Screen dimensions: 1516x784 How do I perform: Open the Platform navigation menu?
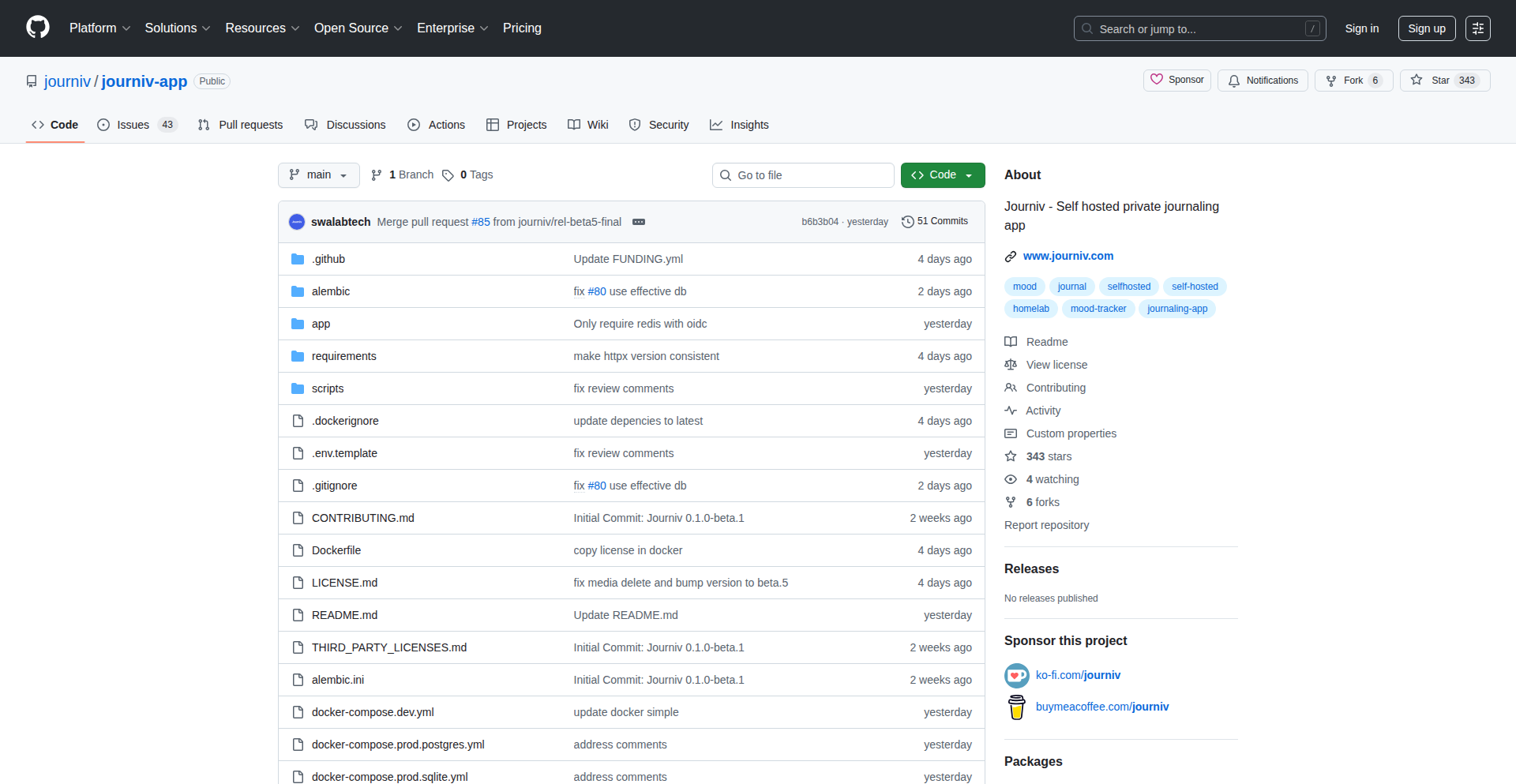[x=99, y=28]
